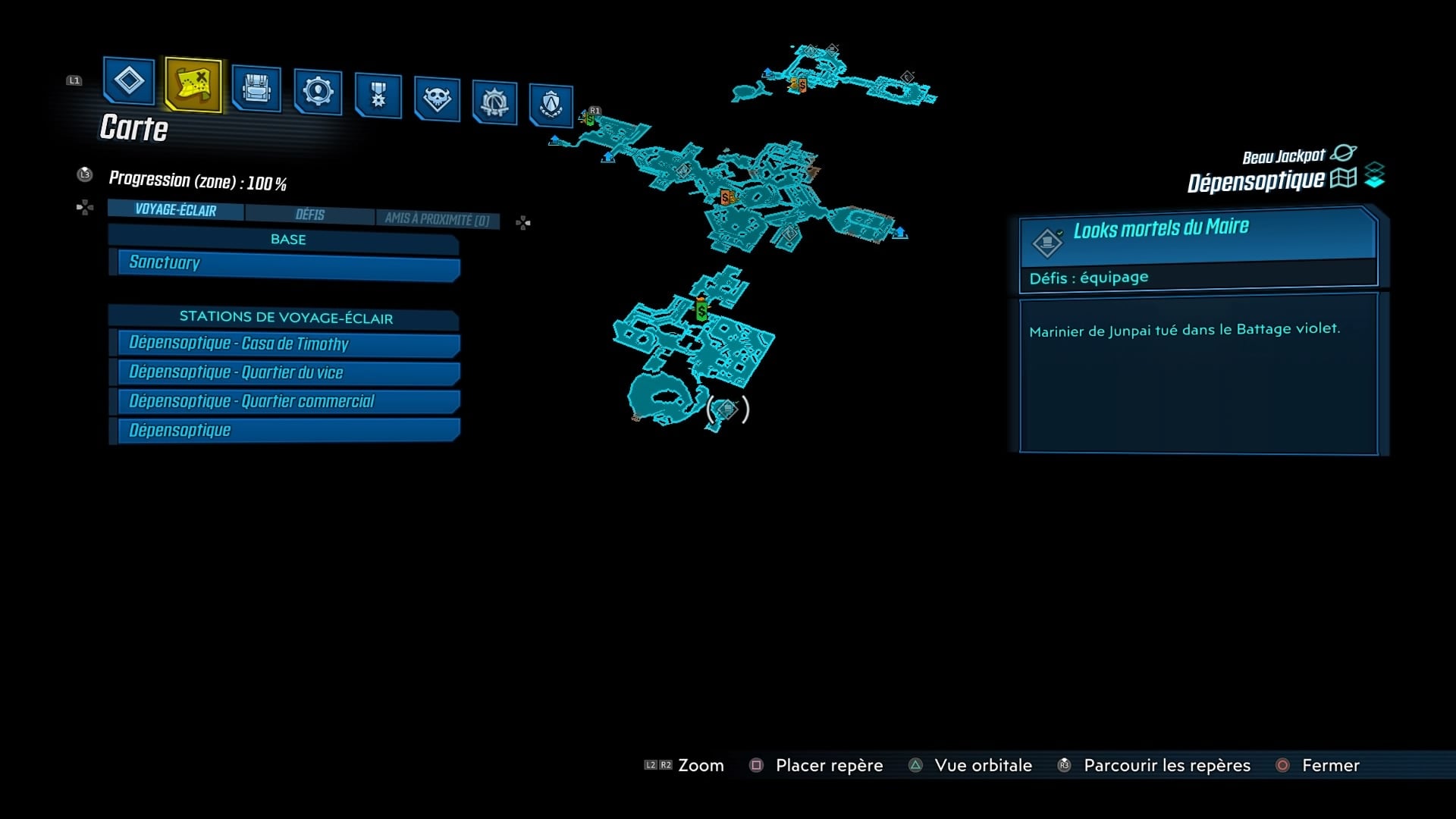Image resolution: width=1456 pixels, height=819 pixels.
Task: Open the Guardian Rank medal tab icon
Action: (378, 96)
